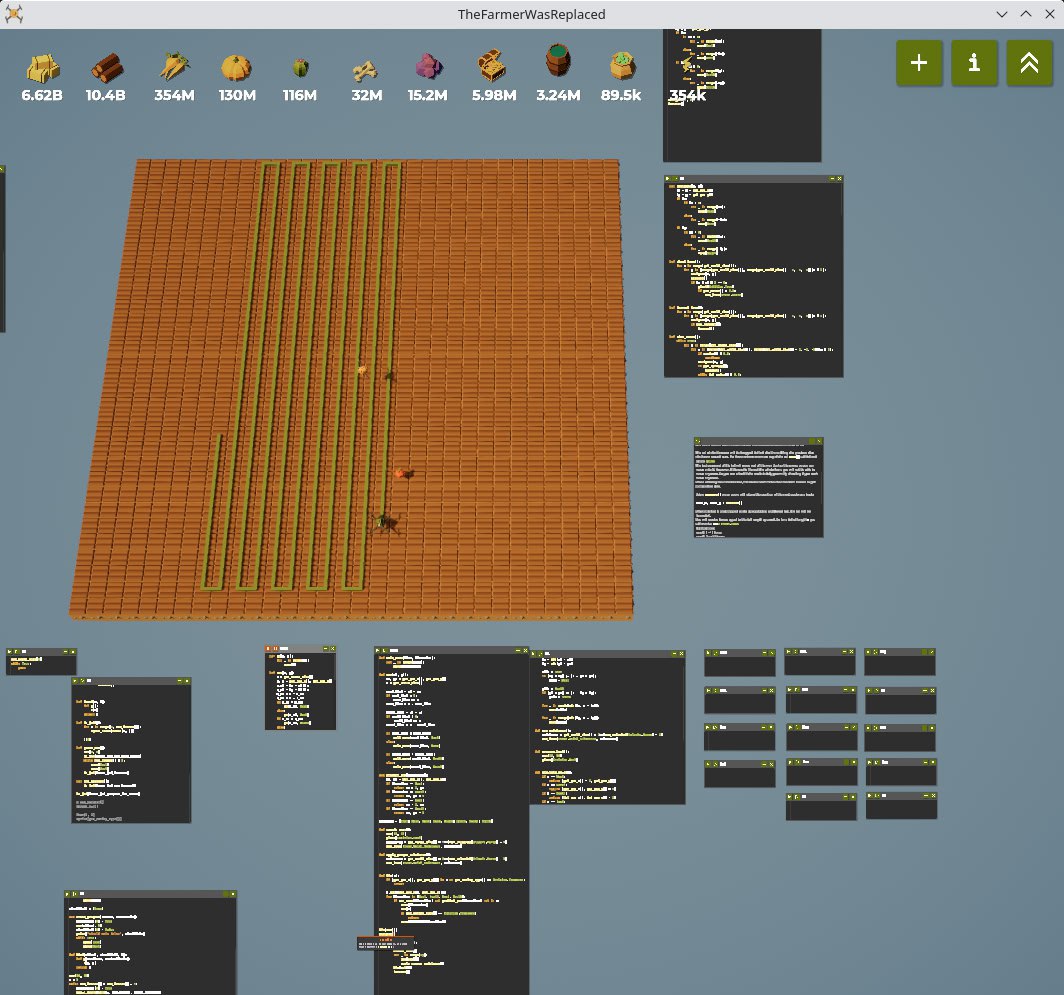This screenshot has height=995, width=1064.
Task: Expand the unlocks menu via double-chevron button
Action: point(1029,62)
